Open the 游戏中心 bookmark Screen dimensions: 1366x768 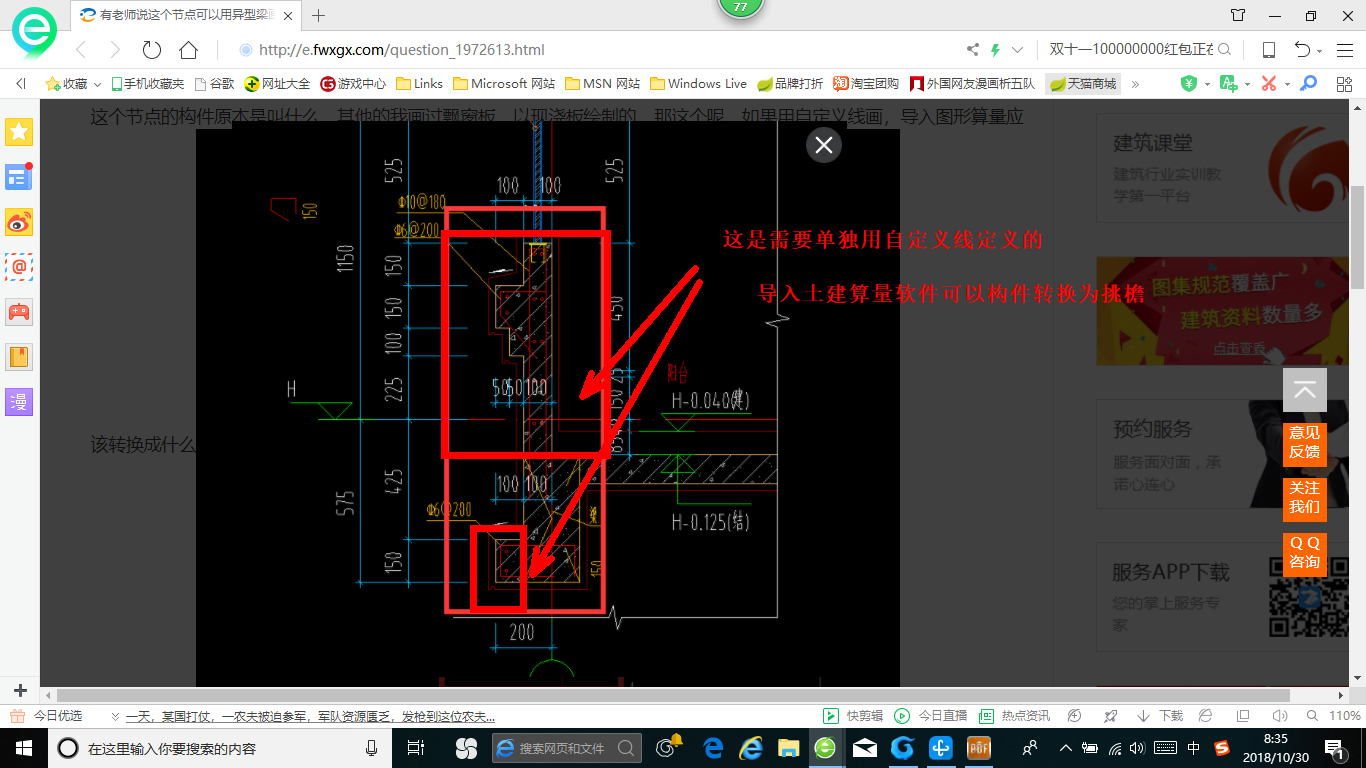(x=353, y=84)
